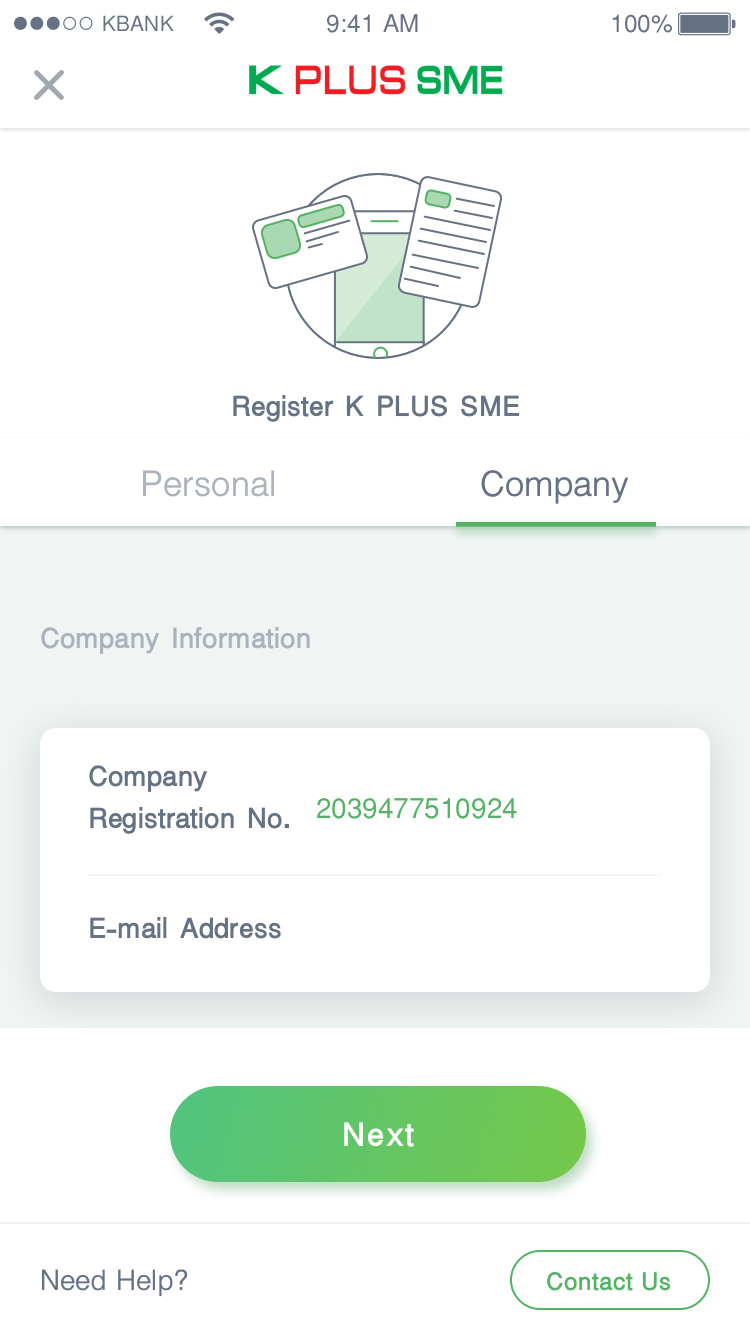Tap the WiFi status icon
The width and height of the screenshot is (750, 1334).
coord(218,24)
